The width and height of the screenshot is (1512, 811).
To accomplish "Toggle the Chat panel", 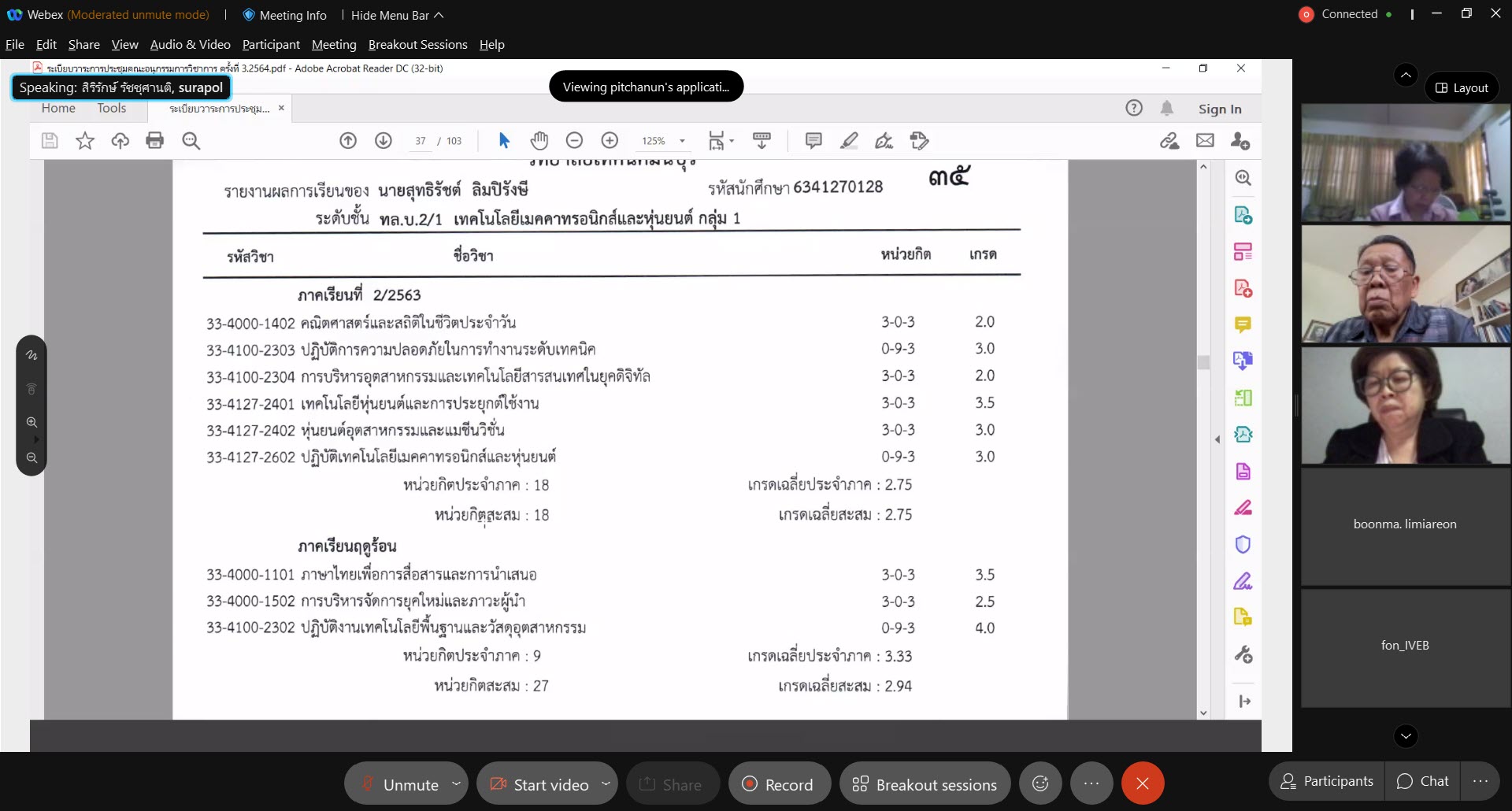I will tap(1422, 781).
